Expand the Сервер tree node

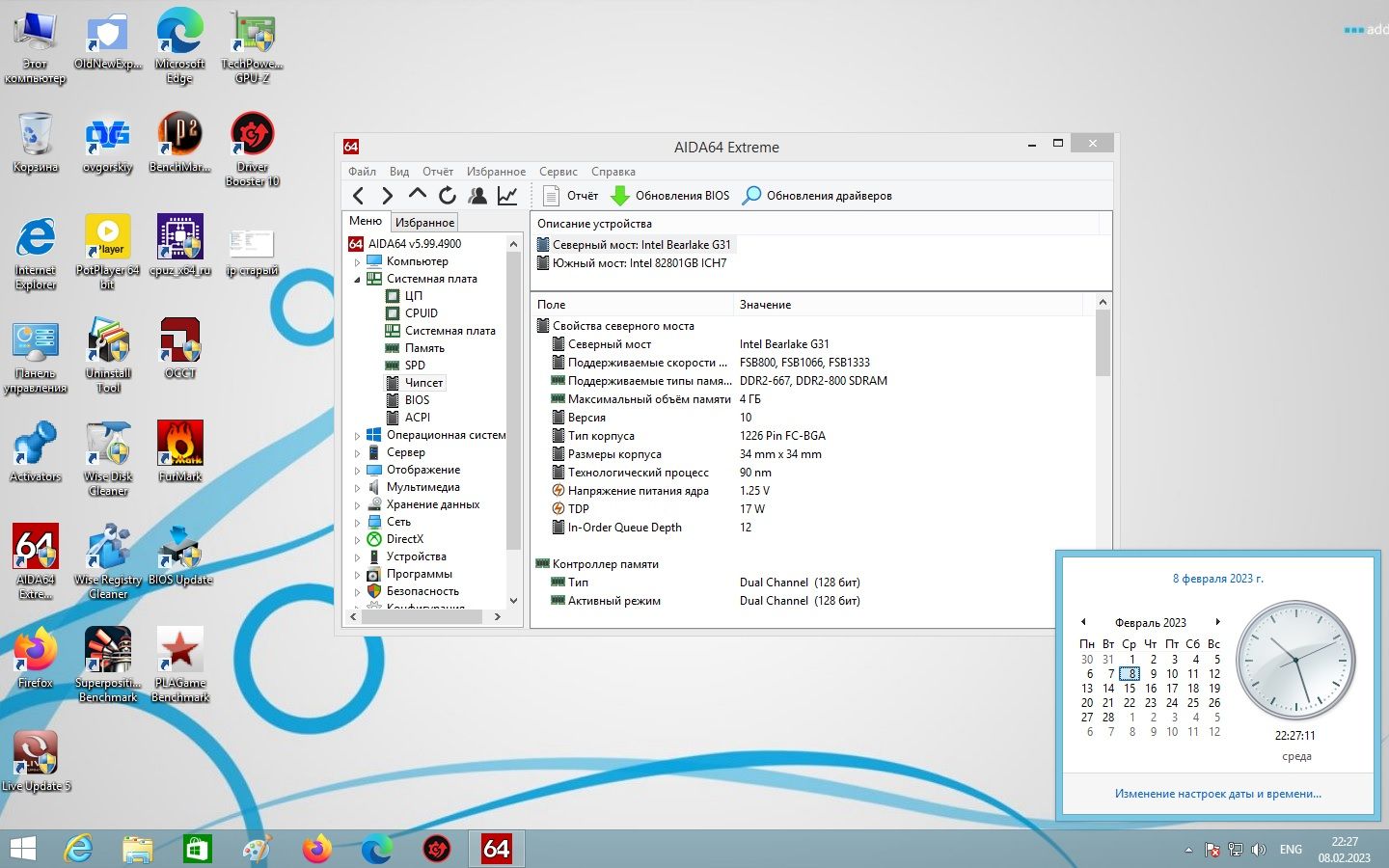[x=357, y=452]
